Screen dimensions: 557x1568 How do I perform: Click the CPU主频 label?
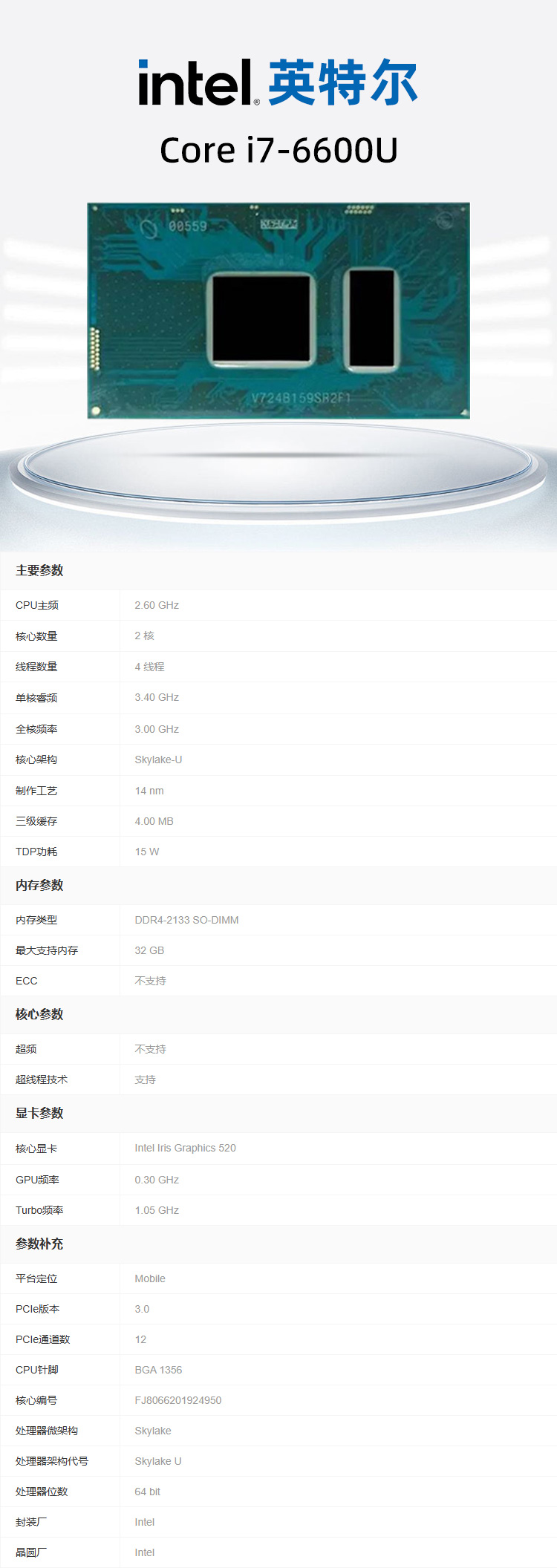(x=37, y=605)
